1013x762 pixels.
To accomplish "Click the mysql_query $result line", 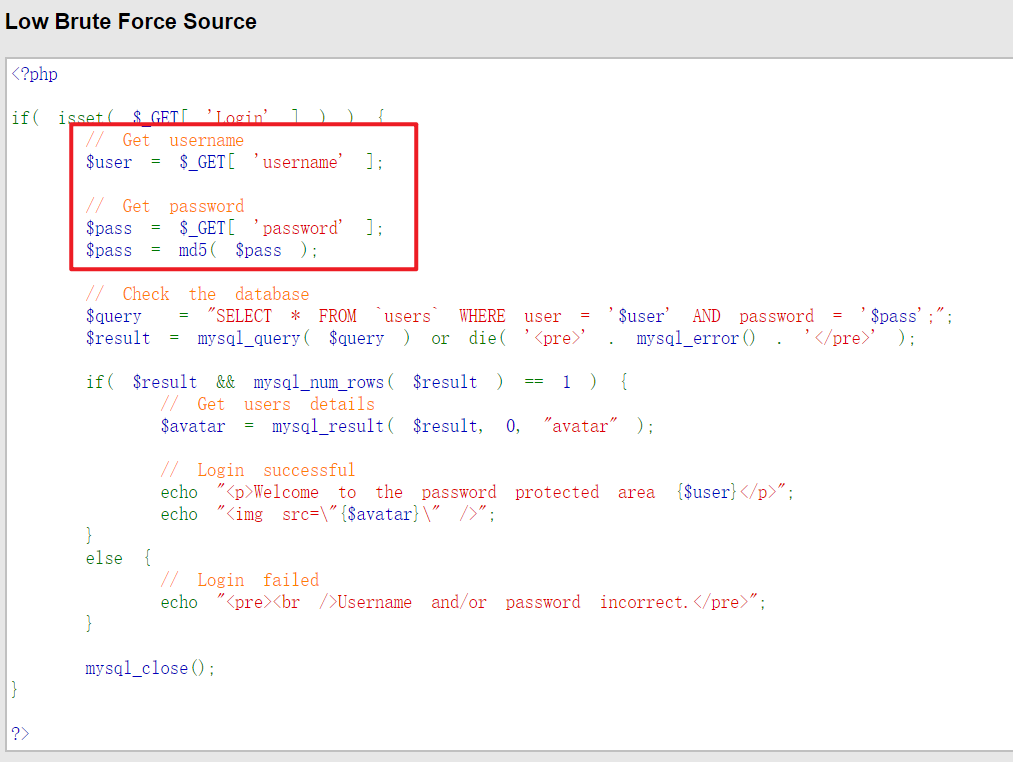I will click(501, 338).
